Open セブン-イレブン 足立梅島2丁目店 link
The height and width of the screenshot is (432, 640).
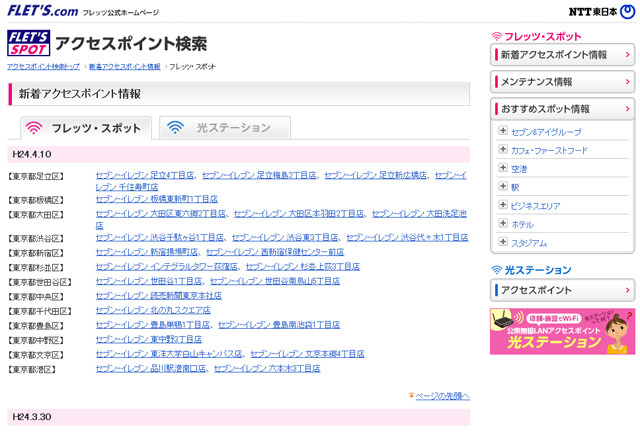tap(259, 175)
